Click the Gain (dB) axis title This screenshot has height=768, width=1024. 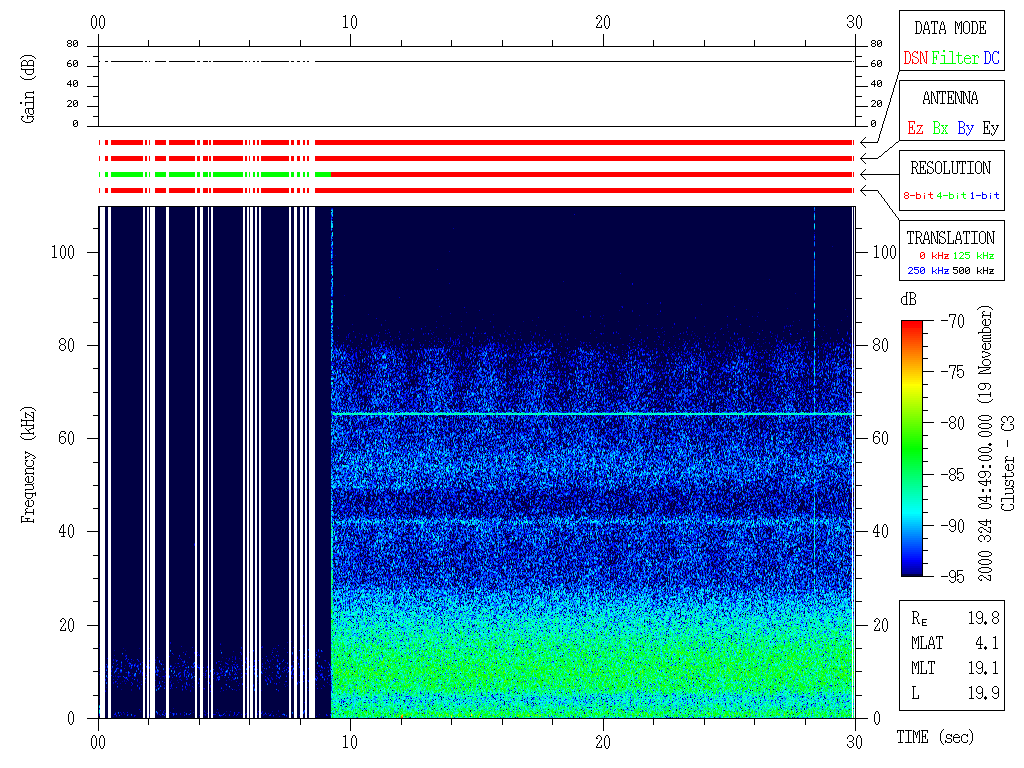pos(29,86)
